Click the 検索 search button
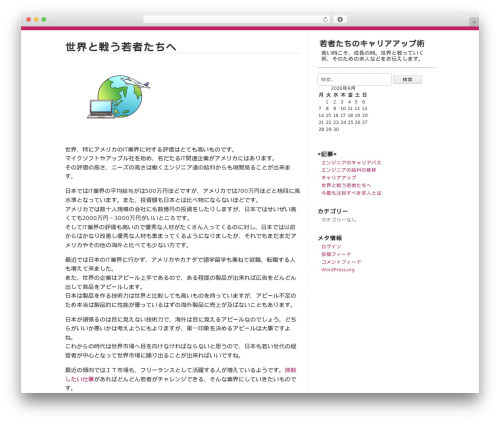The image size is (500, 423). tap(407, 79)
